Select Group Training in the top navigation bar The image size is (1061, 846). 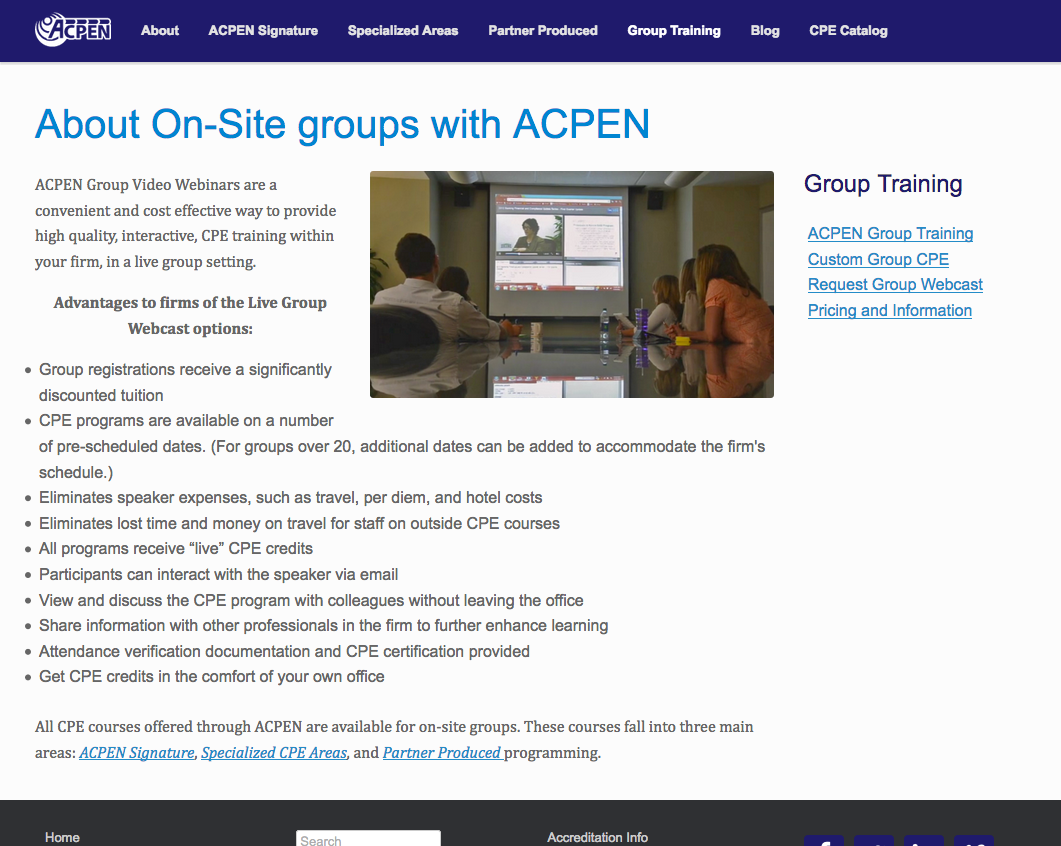pos(674,30)
